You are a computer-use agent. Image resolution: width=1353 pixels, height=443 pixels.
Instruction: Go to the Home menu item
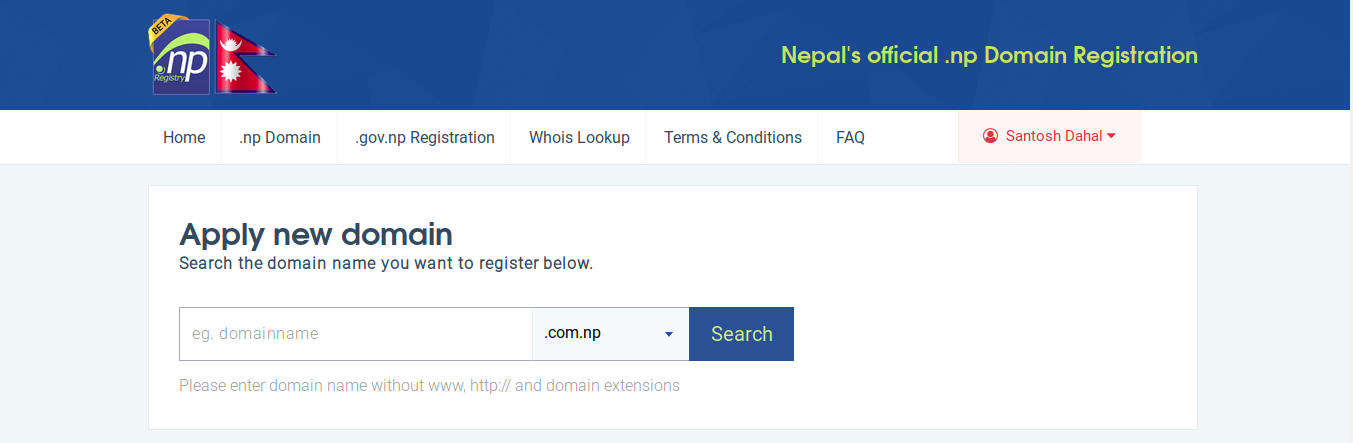[x=184, y=137]
